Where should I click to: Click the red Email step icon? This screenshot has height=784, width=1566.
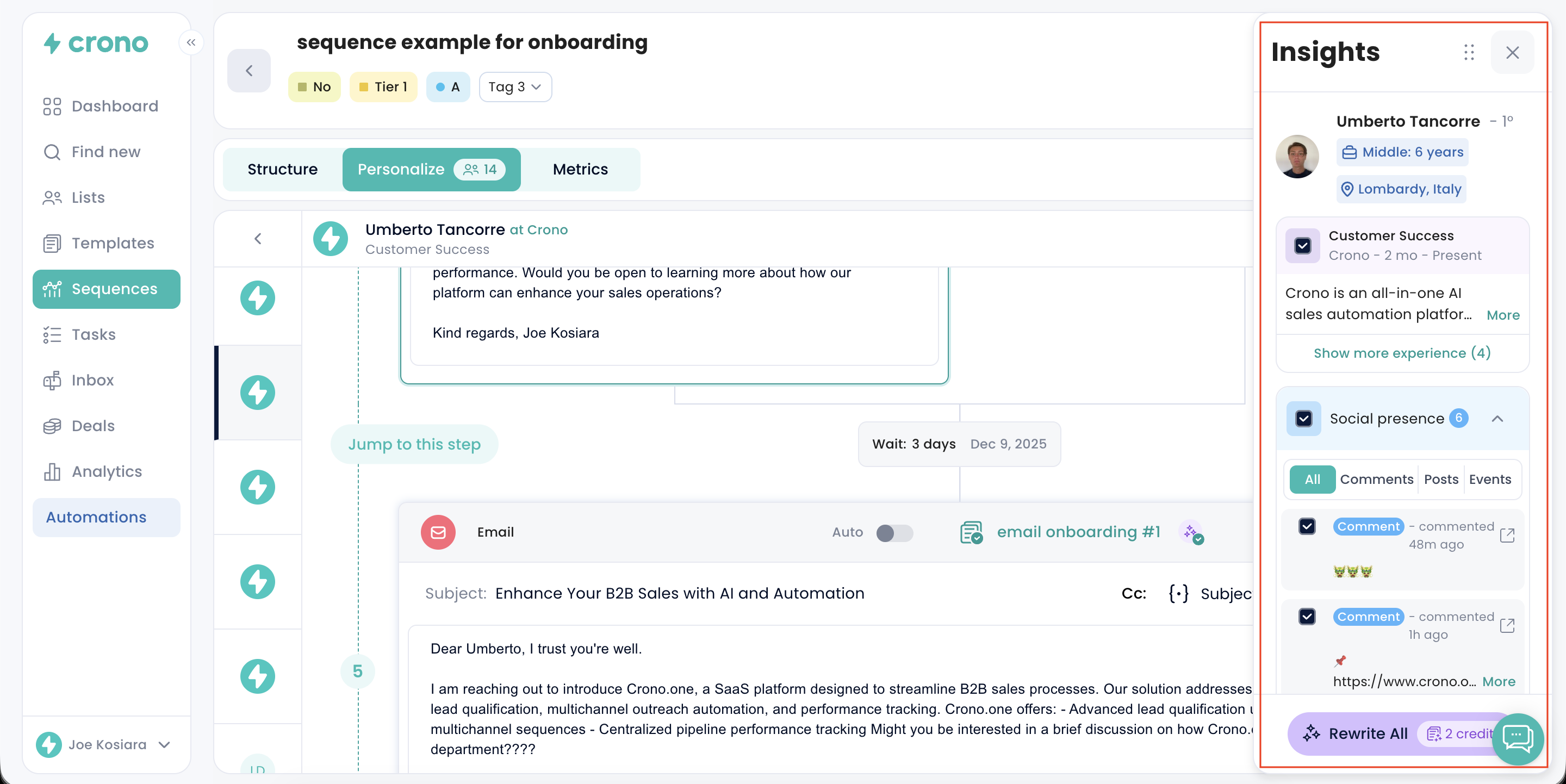438,532
